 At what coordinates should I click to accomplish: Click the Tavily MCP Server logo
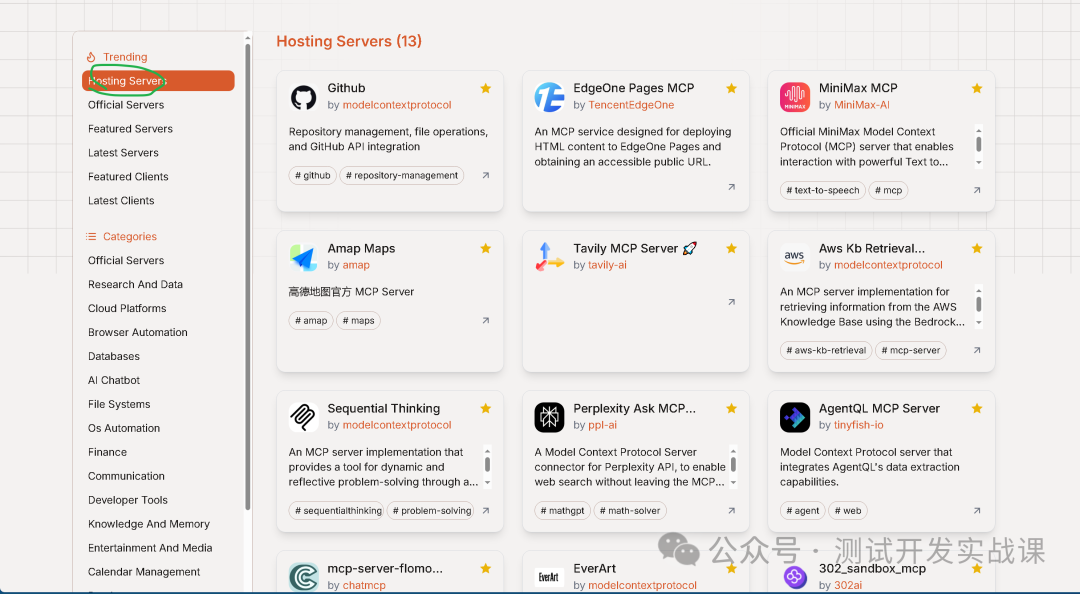click(x=549, y=257)
